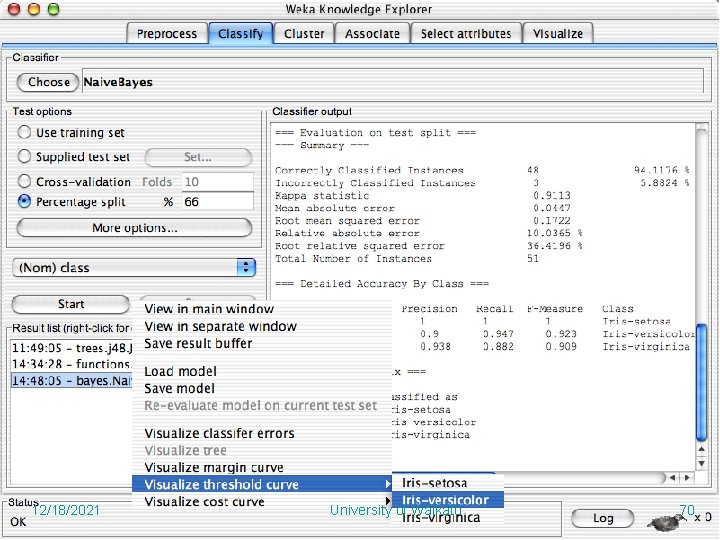Click the More options button
The height and width of the screenshot is (540, 720).
pos(134,228)
